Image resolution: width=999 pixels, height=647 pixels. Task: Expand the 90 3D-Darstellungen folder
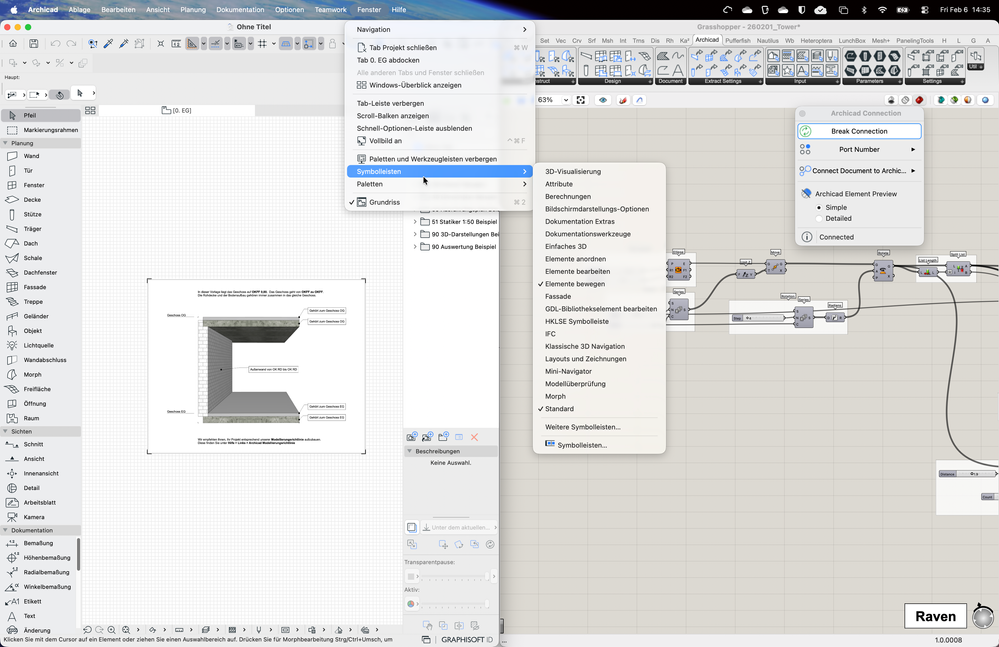coord(415,234)
